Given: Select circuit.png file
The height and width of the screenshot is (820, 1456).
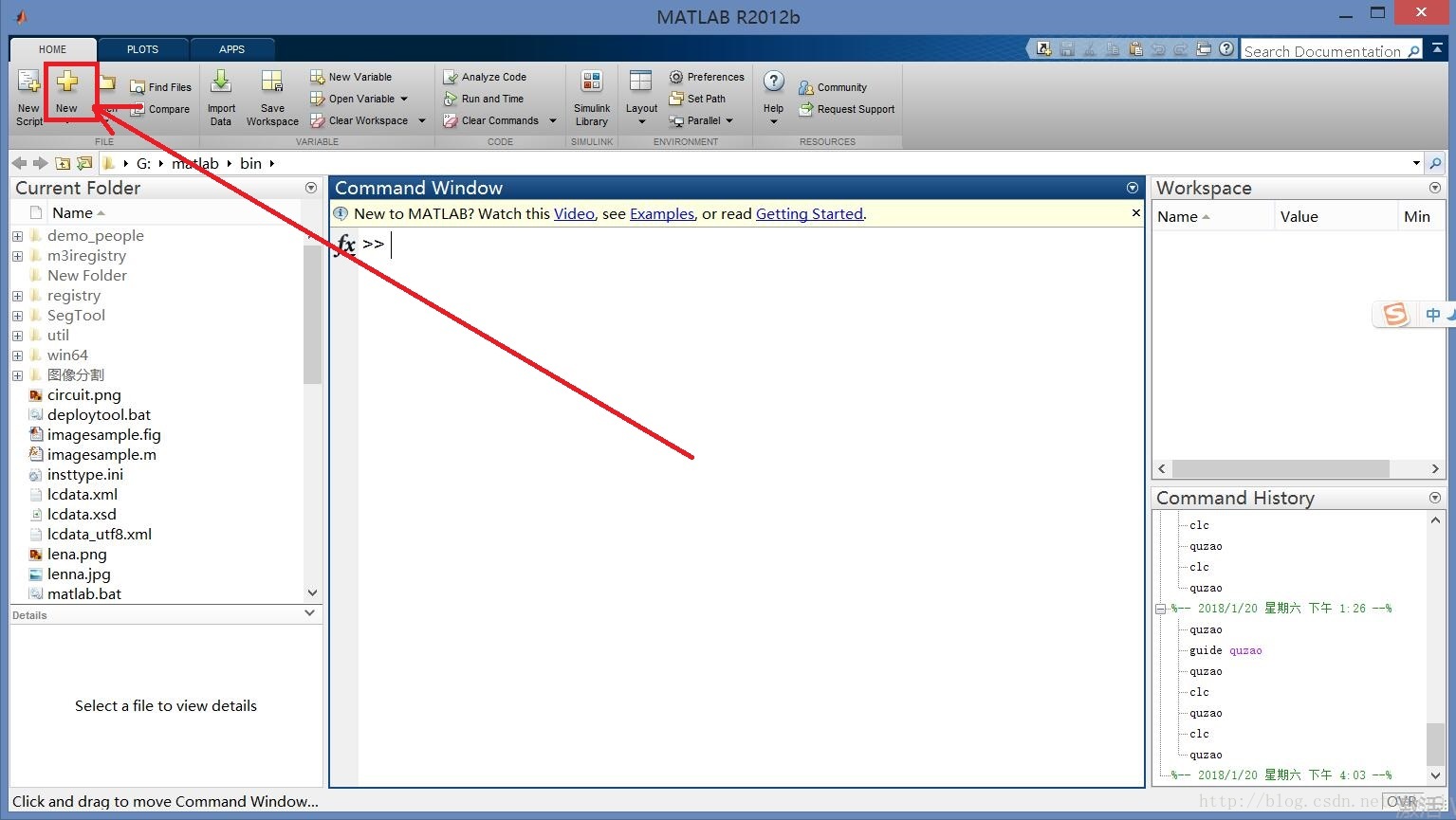Looking at the screenshot, I should click(84, 394).
